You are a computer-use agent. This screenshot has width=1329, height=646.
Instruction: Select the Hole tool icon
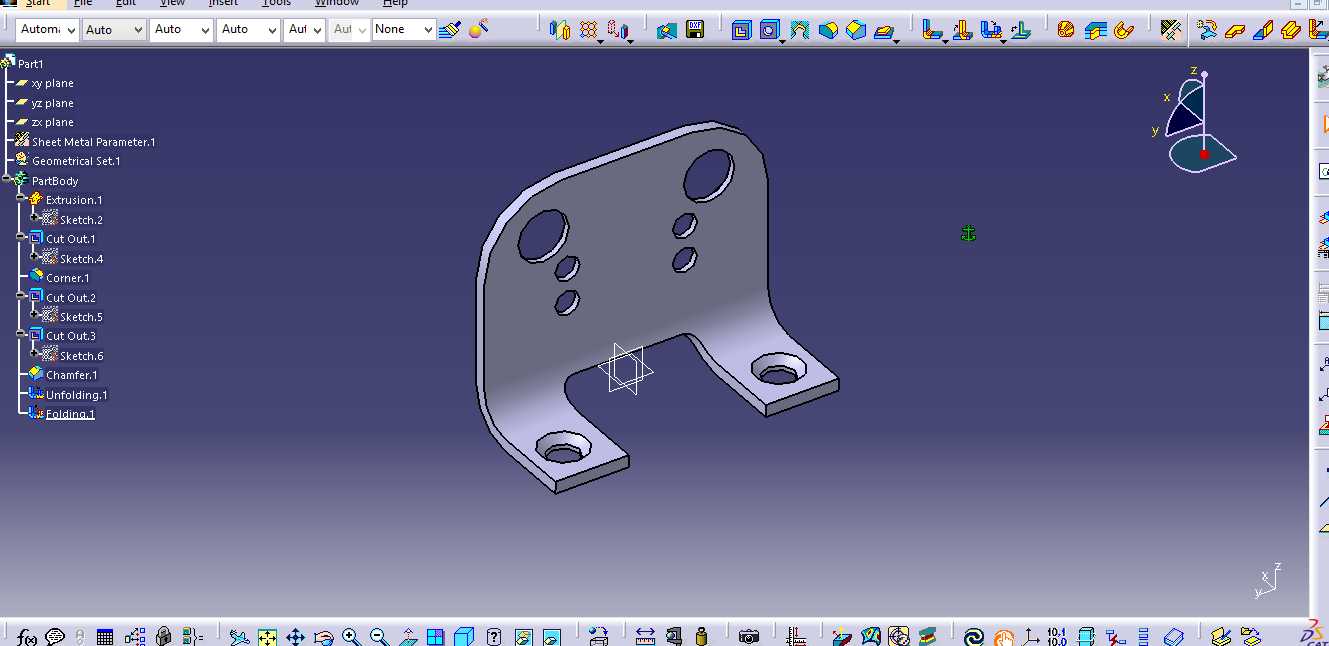pyautogui.click(x=769, y=31)
